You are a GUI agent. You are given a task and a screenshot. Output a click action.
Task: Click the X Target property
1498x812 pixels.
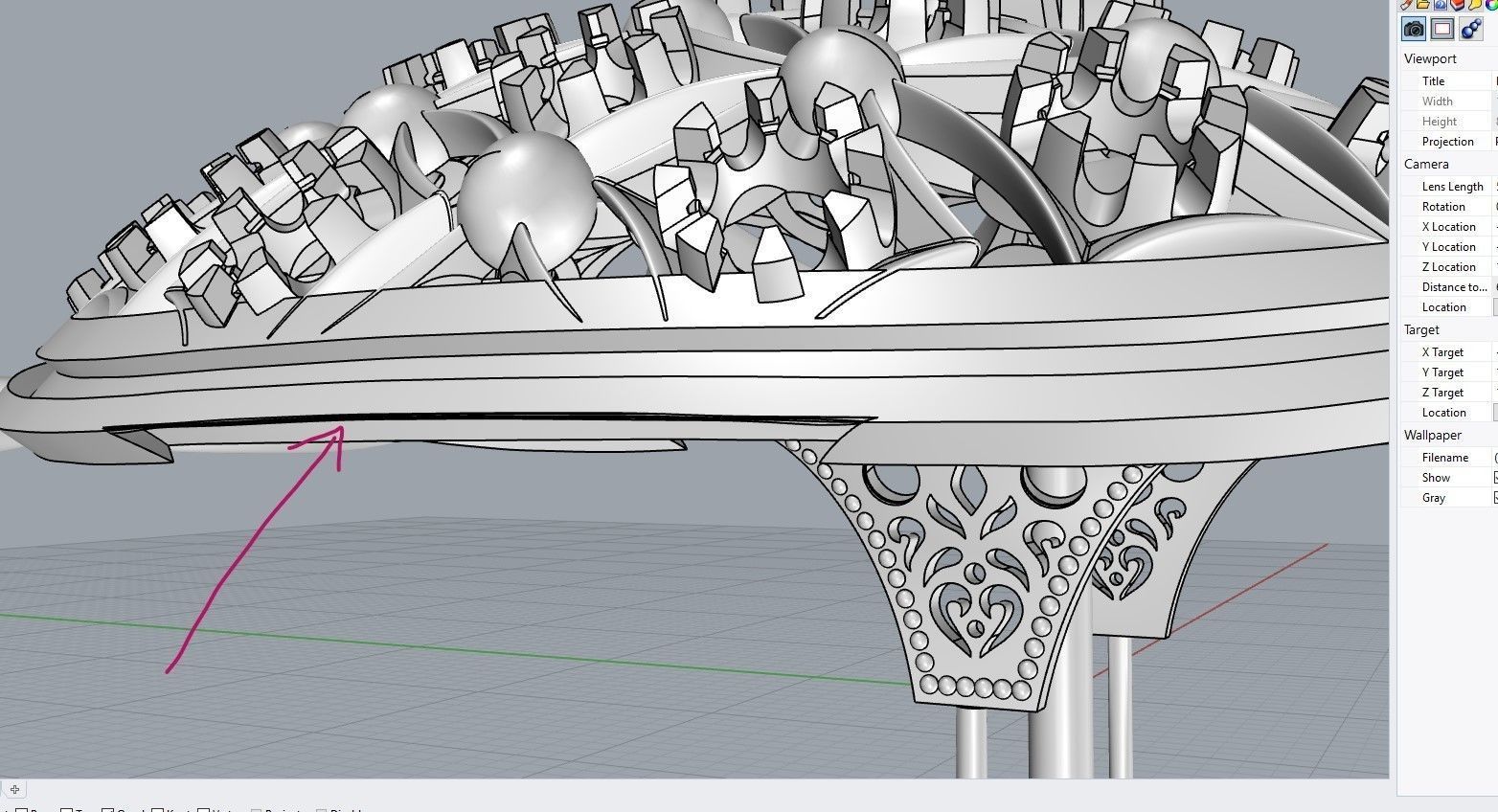tap(1442, 352)
